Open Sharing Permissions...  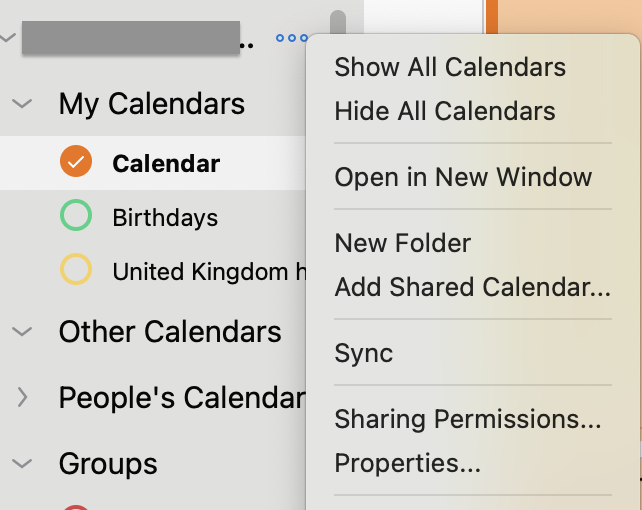[468, 420]
